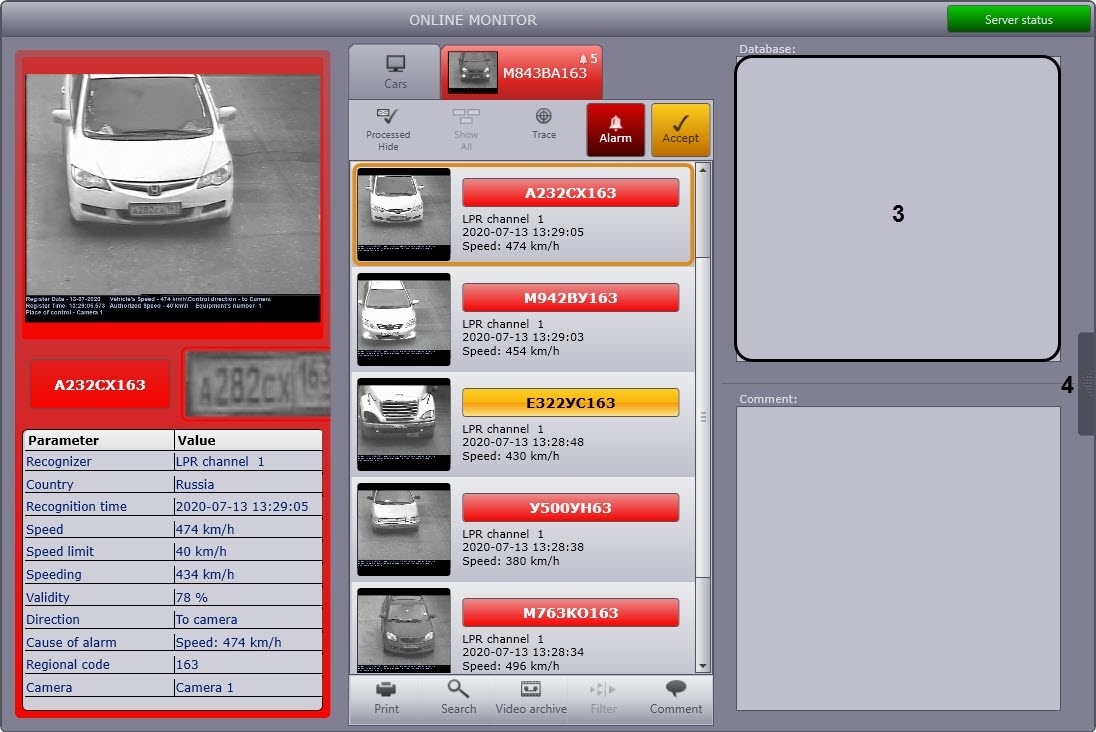
Task: Click the car thumbnail in alarm tab
Action: (x=473, y=71)
